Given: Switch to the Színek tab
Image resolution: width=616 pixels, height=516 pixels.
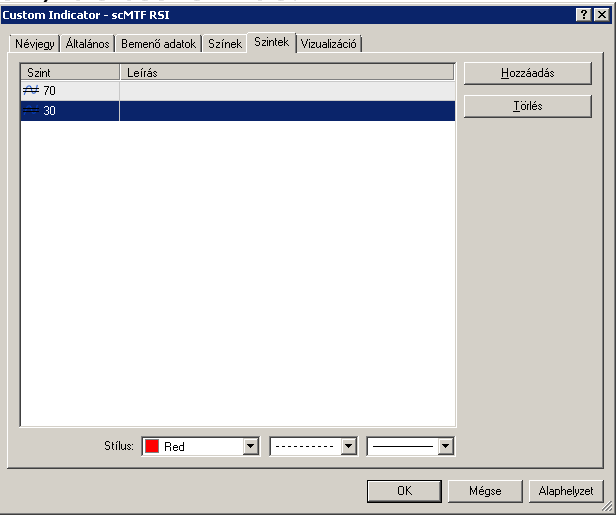Looking at the screenshot, I should (x=225, y=44).
